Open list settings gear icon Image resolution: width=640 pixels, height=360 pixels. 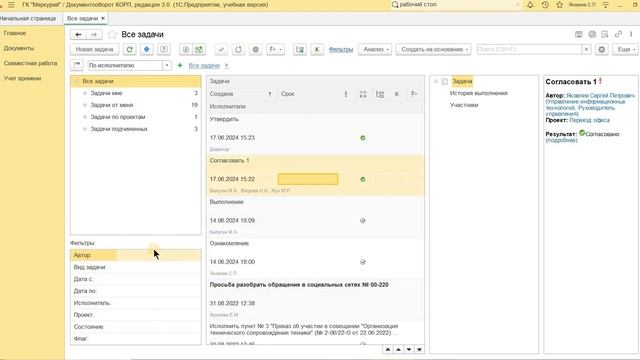(602, 49)
